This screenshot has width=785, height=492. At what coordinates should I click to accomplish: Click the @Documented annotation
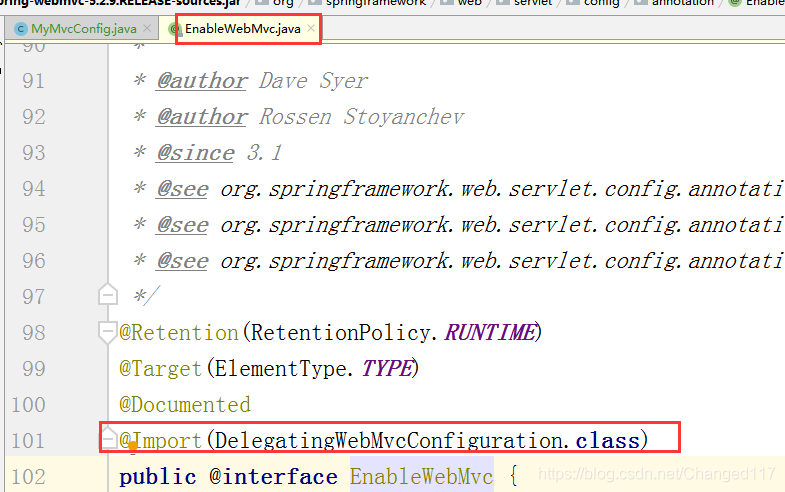pyautogui.click(x=185, y=405)
